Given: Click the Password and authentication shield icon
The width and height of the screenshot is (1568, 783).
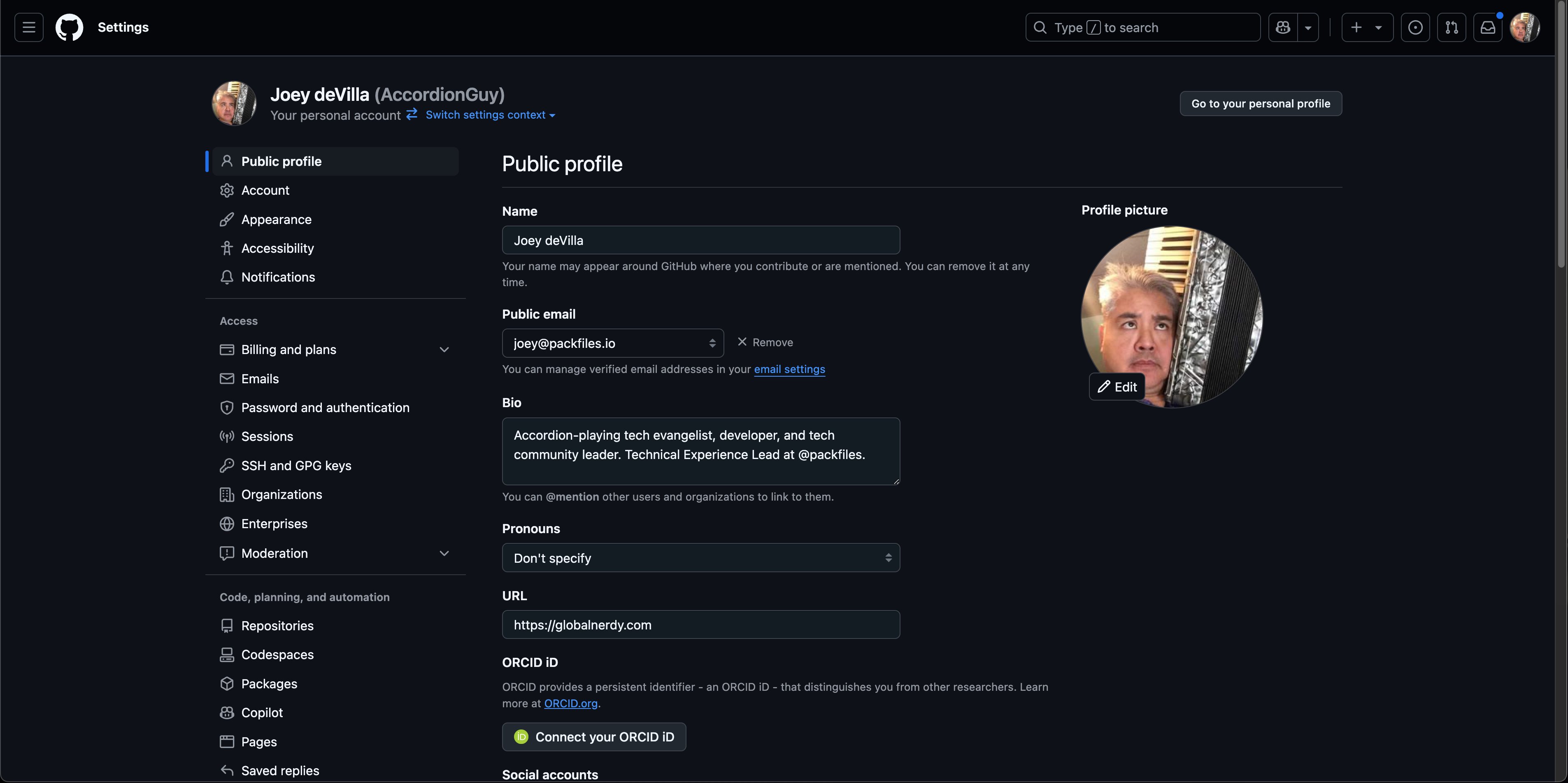Looking at the screenshot, I should pyautogui.click(x=226, y=407).
